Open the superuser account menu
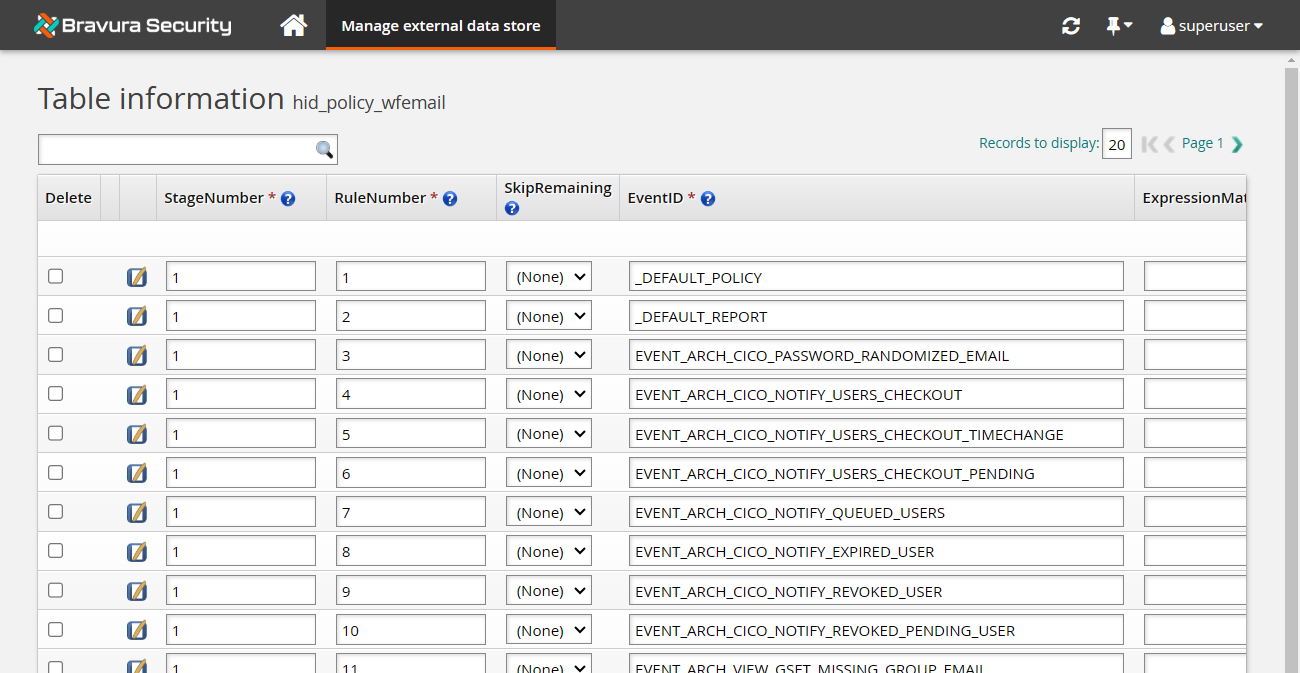 tap(1211, 26)
